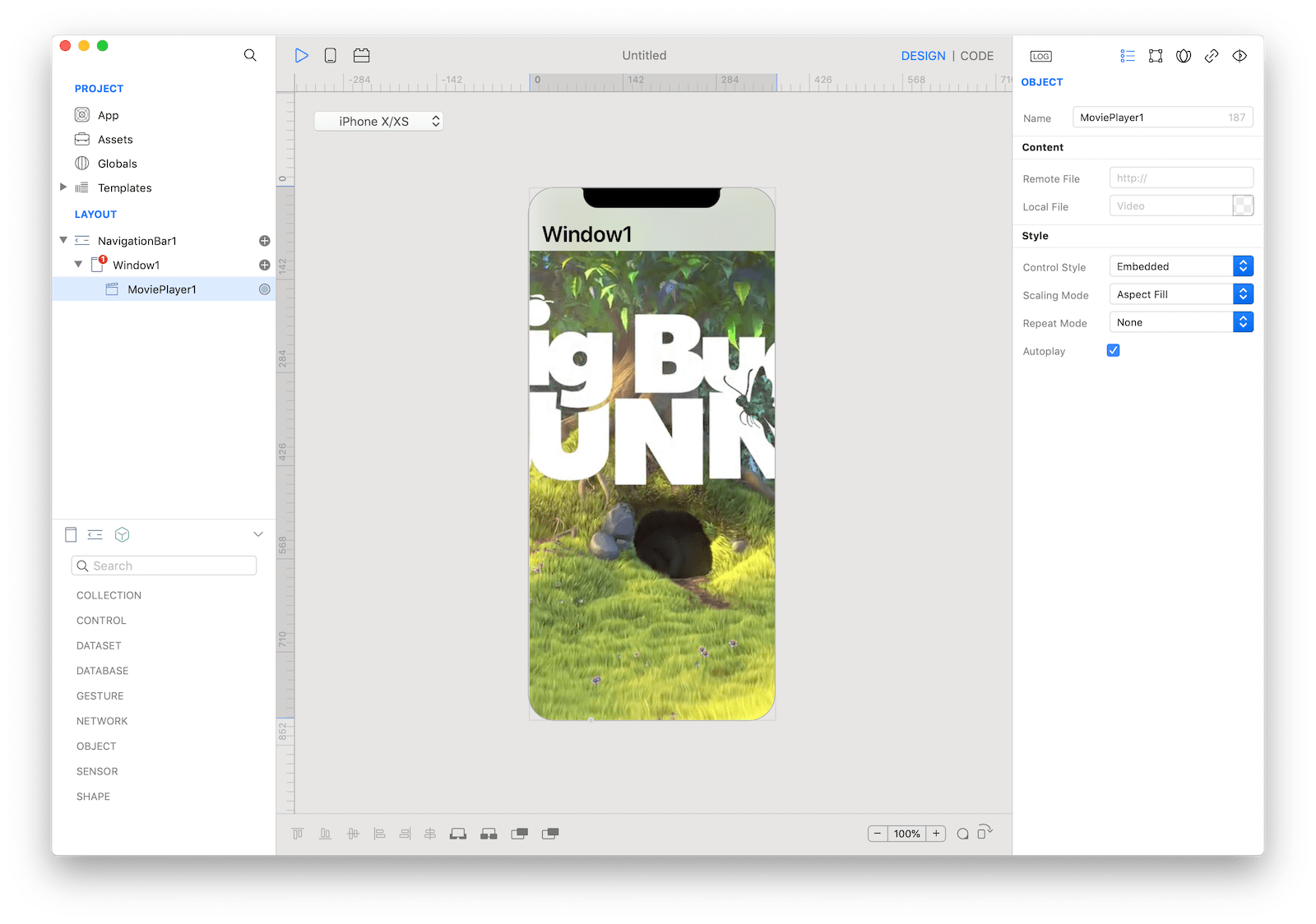Screen dimensions: 1316x924
Task: Open the NETWORK category
Action: 102,721
